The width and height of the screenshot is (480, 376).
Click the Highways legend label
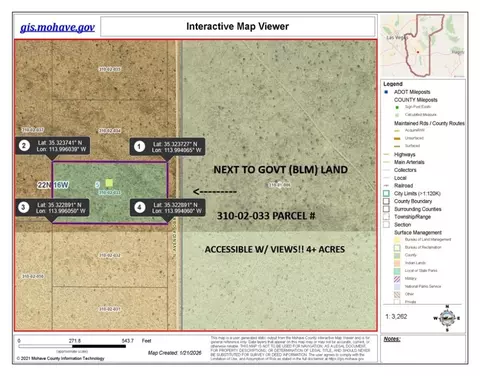pyautogui.click(x=405, y=154)
